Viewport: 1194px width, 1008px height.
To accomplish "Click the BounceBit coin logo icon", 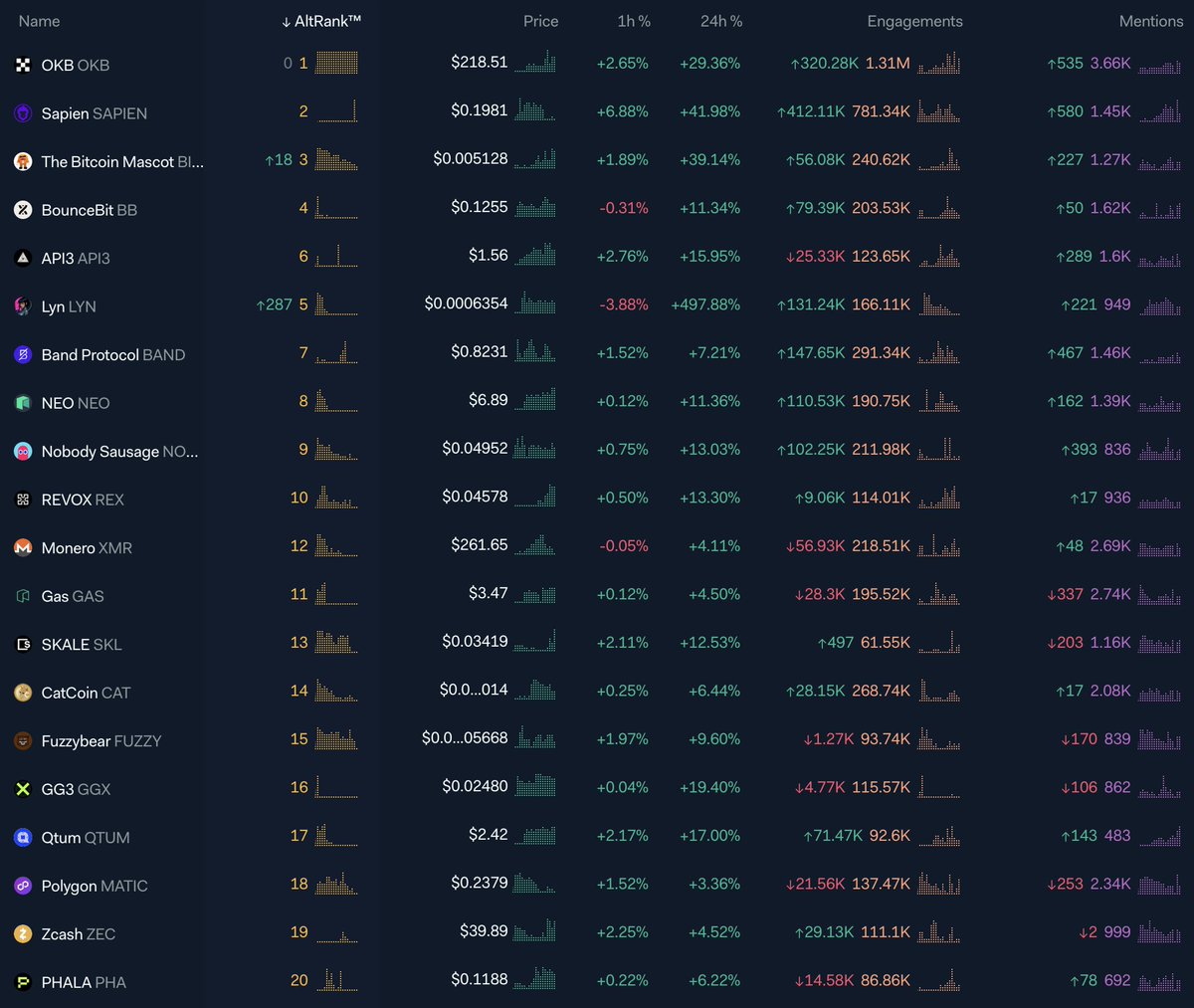I will (23, 210).
